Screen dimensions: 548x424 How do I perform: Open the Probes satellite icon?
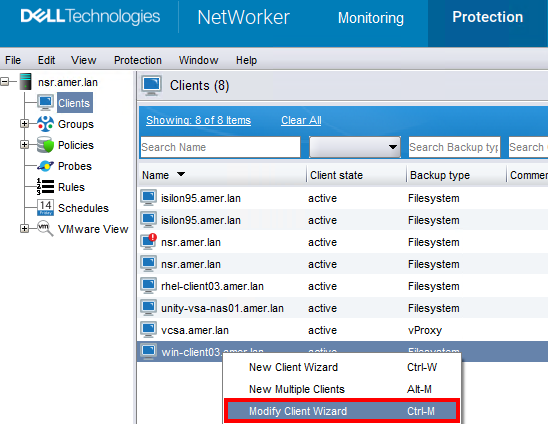(45, 166)
